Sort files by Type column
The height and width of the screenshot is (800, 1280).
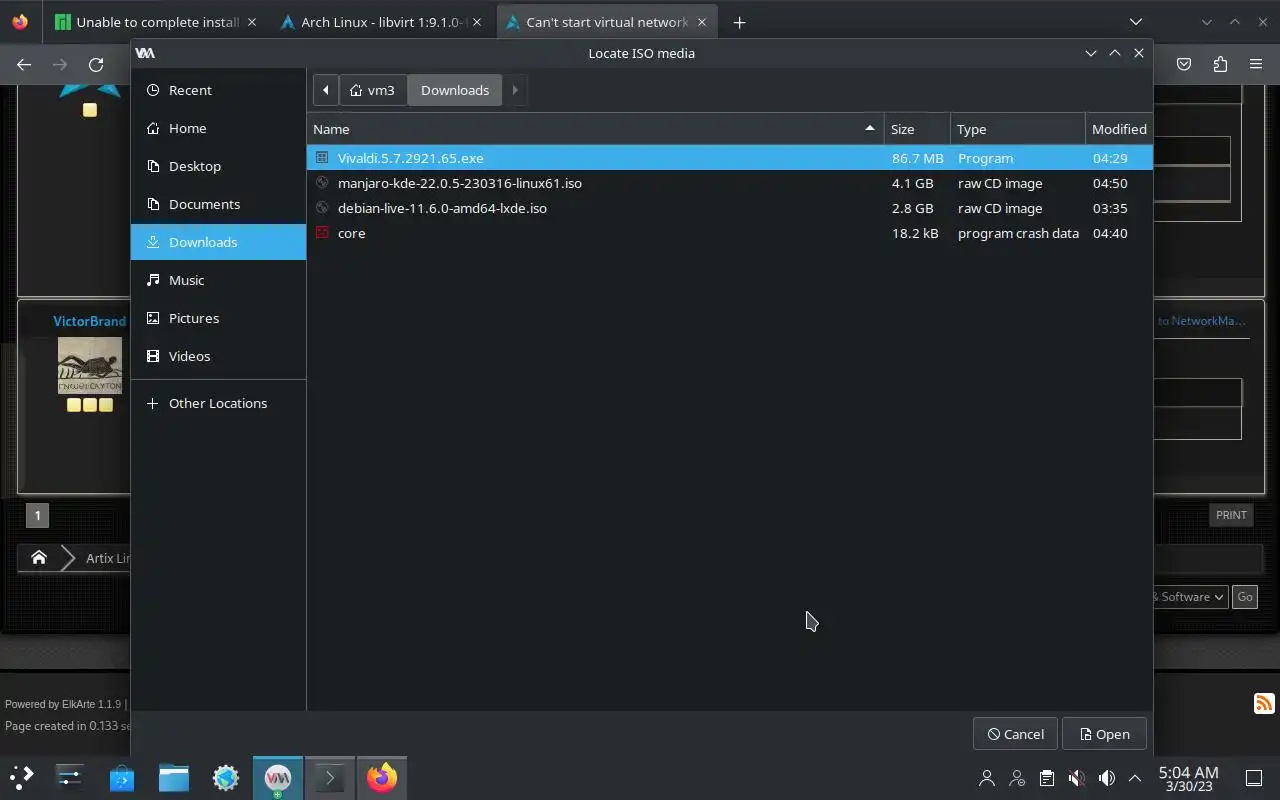[x=1017, y=129]
